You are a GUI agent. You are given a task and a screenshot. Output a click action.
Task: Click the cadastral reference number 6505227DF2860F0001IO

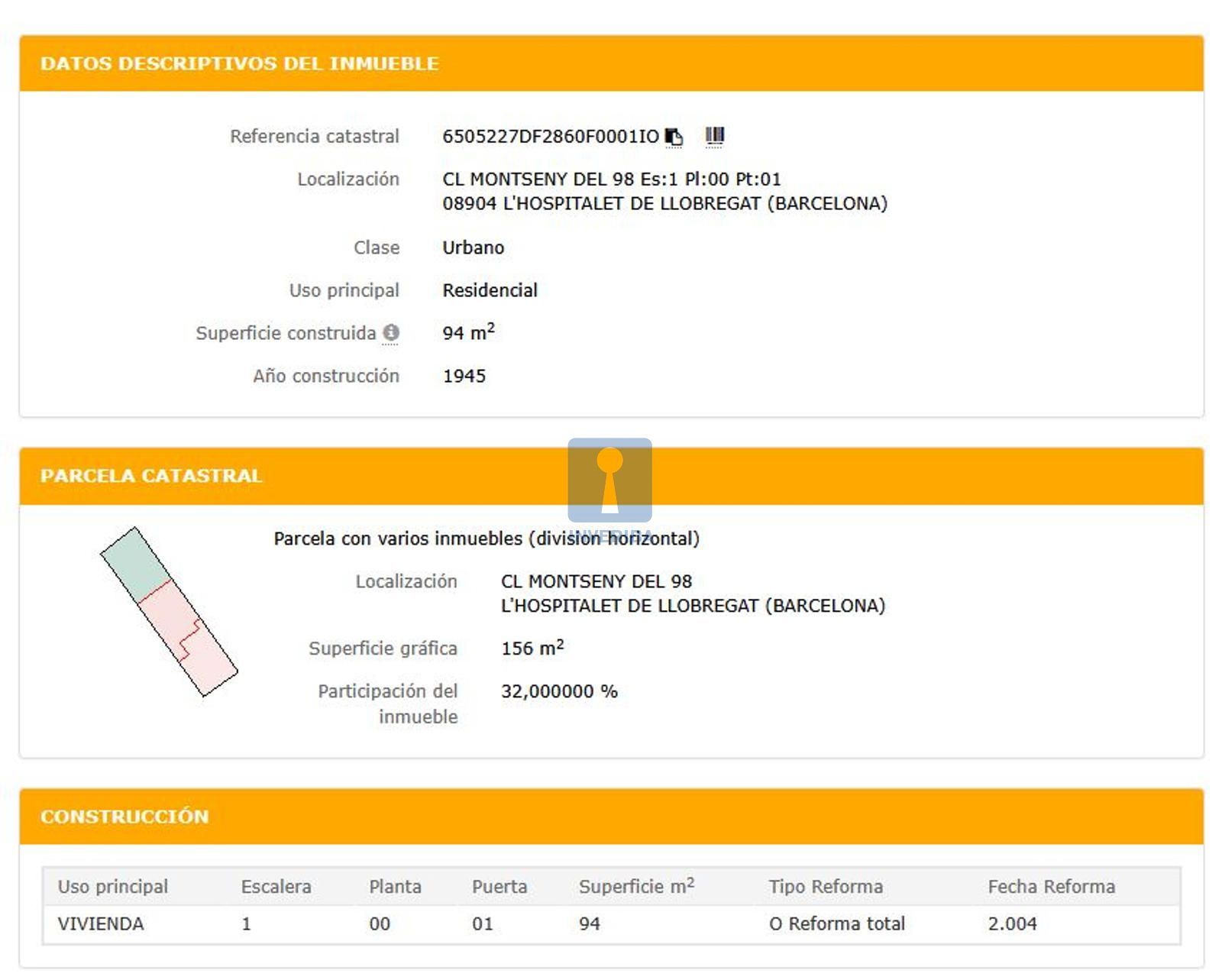[550, 137]
